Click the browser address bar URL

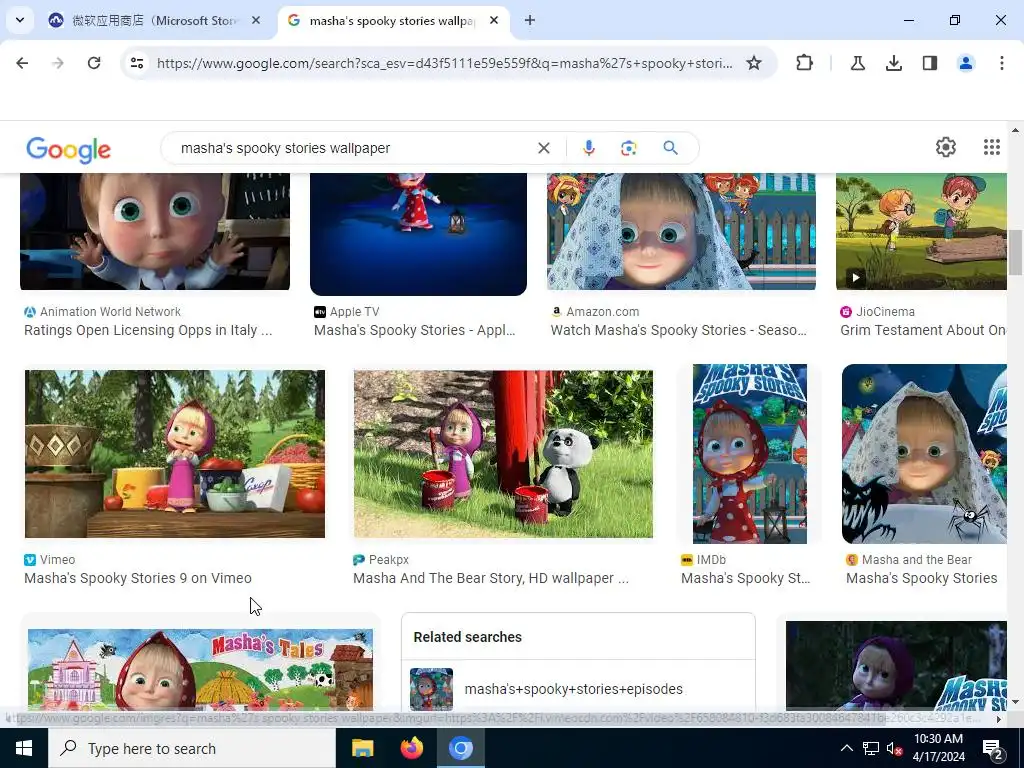[445, 63]
